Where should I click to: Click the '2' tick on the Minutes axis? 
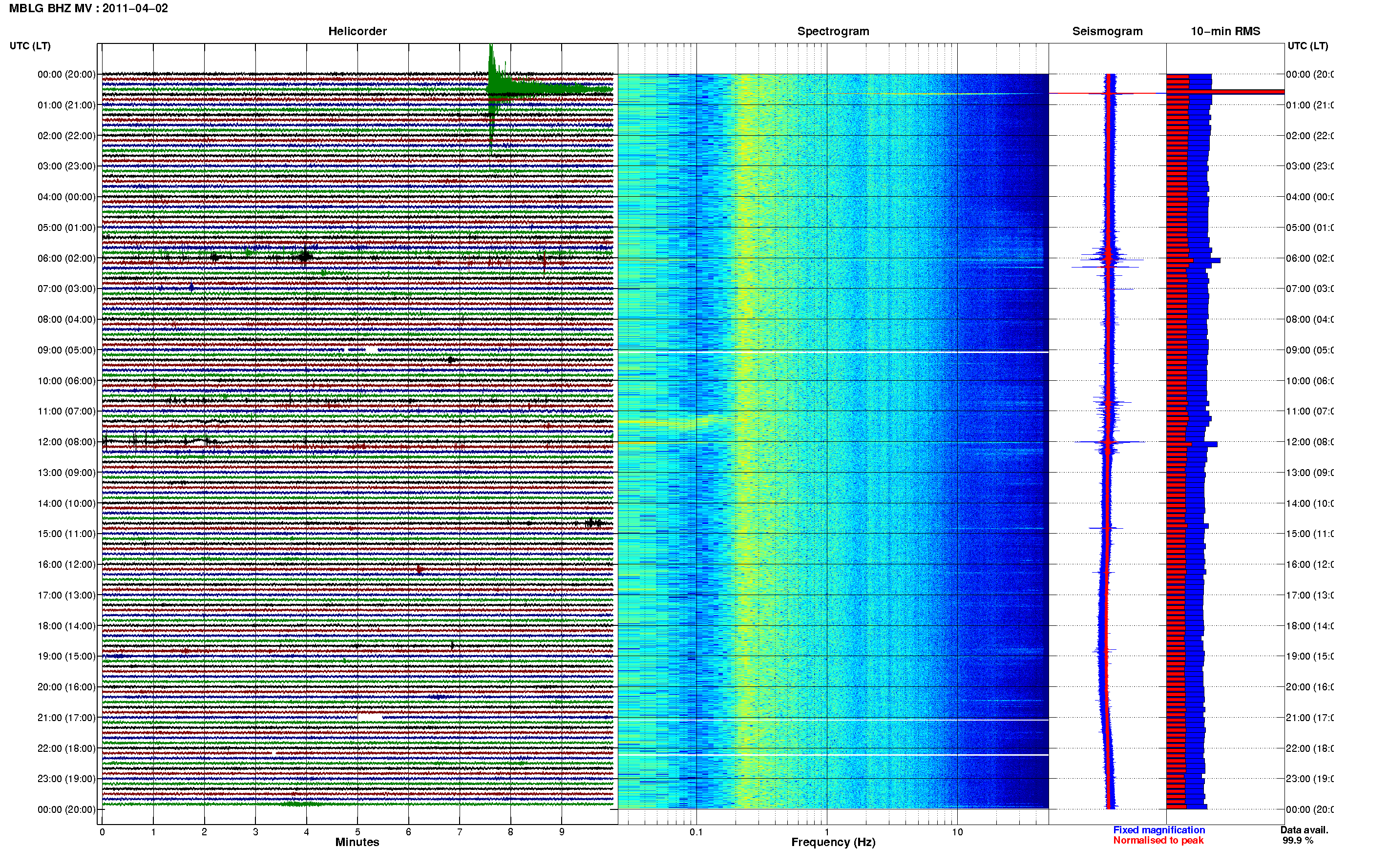pyautogui.click(x=205, y=832)
